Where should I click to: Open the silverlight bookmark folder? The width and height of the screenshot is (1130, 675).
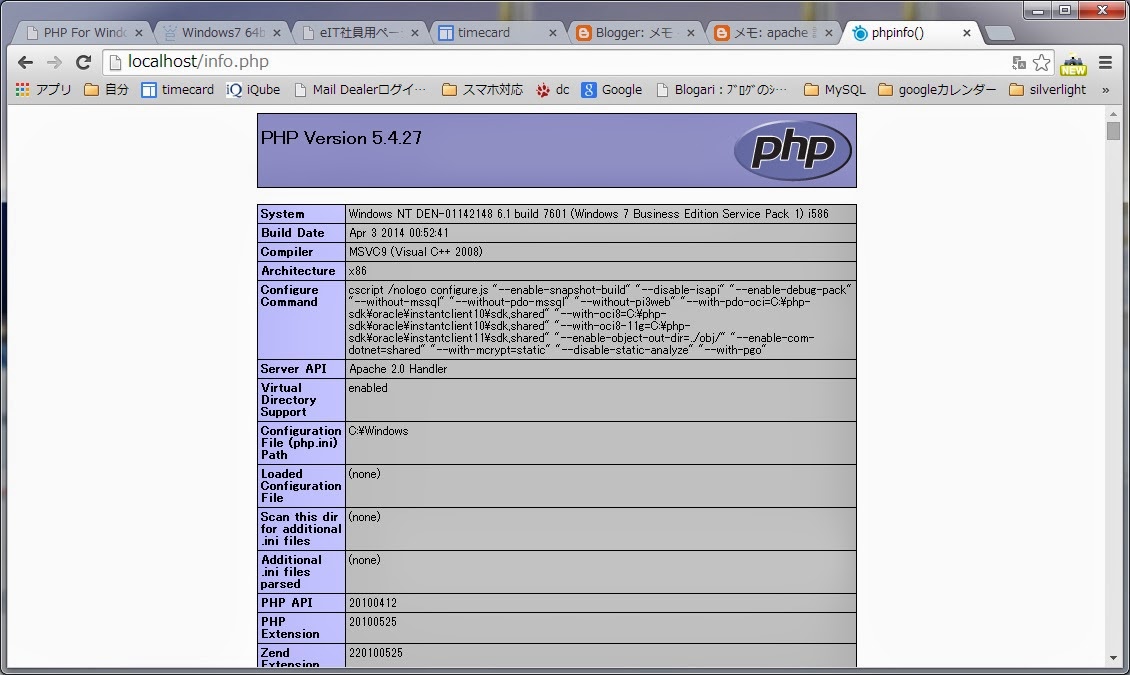(x=1048, y=89)
